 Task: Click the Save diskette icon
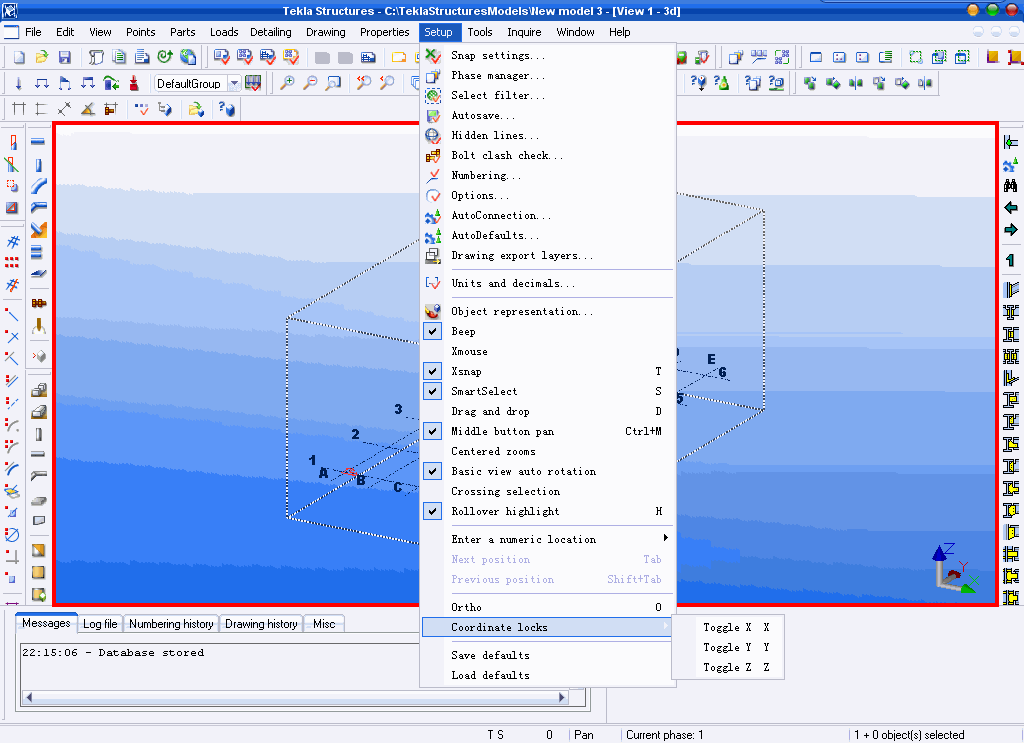click(65, 57)
